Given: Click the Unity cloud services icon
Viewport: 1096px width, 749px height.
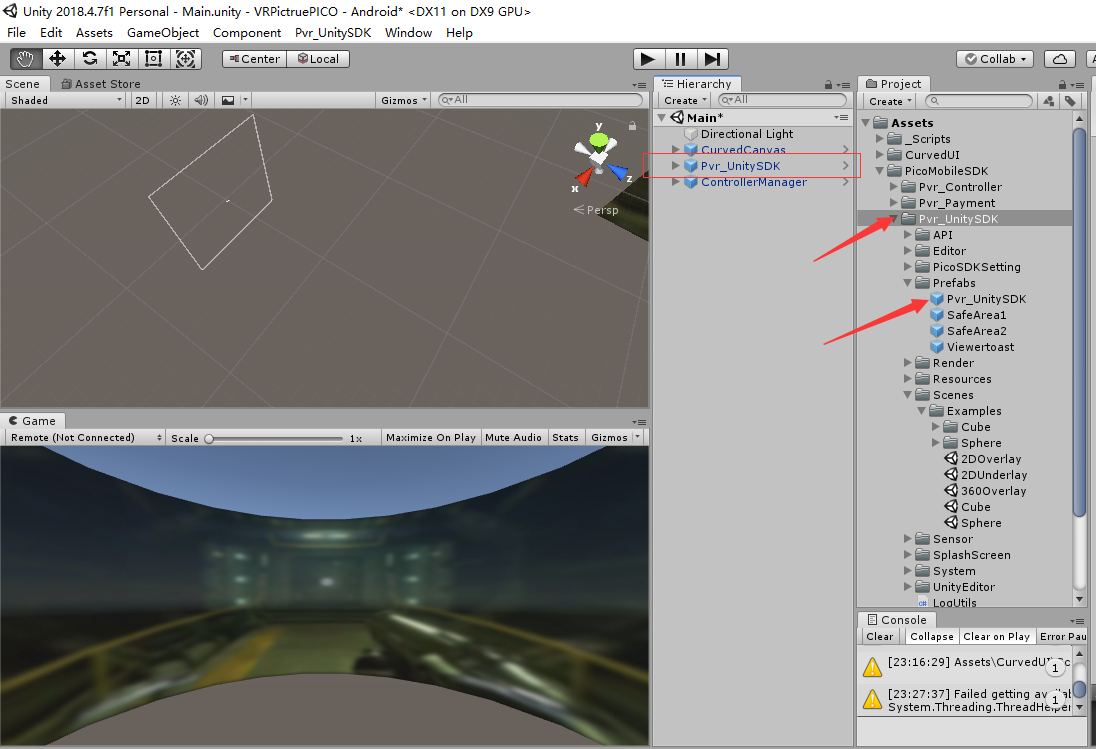Looking at the screenshot, I should 1059,58.
